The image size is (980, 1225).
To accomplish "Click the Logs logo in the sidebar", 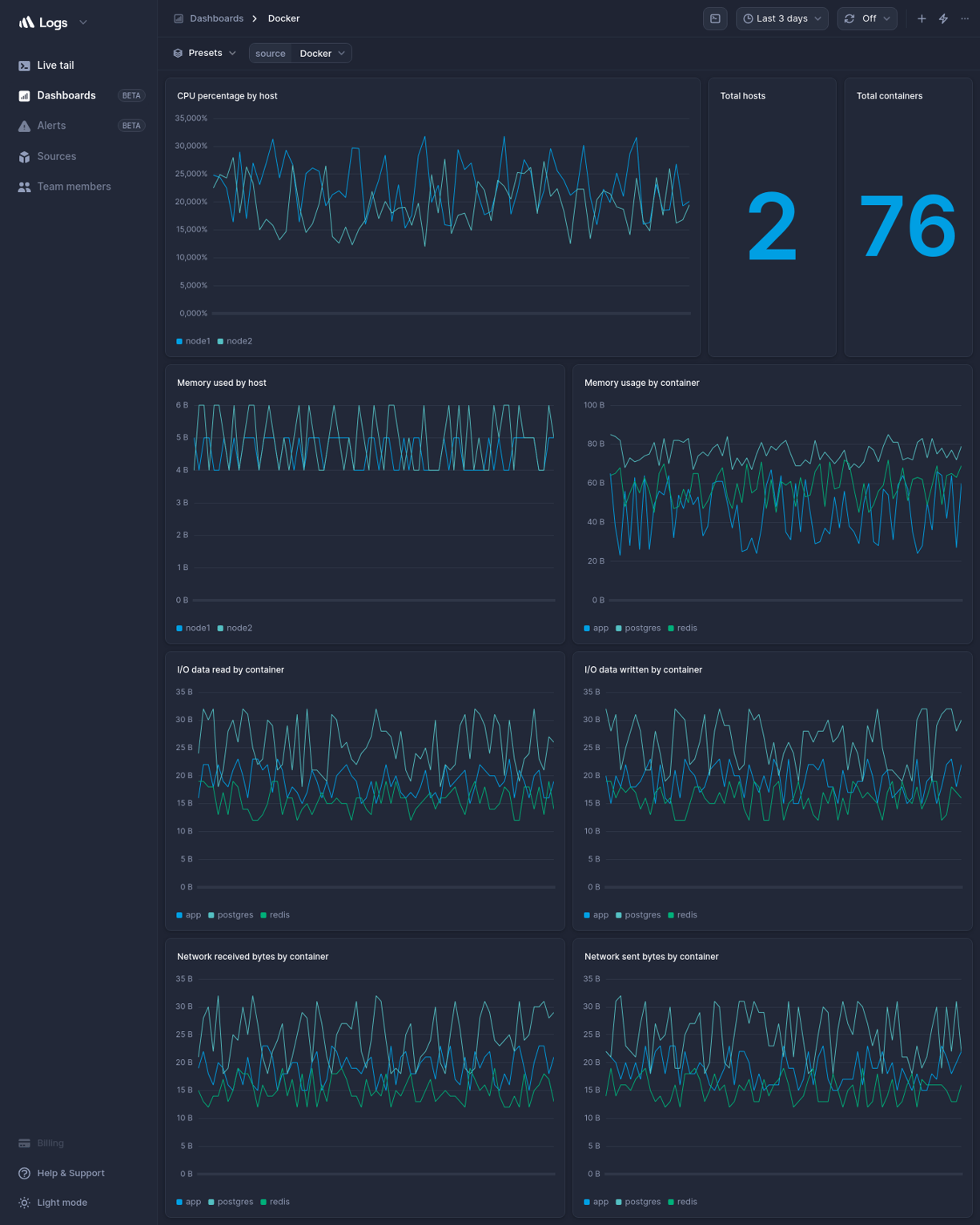I will point(44,22).
